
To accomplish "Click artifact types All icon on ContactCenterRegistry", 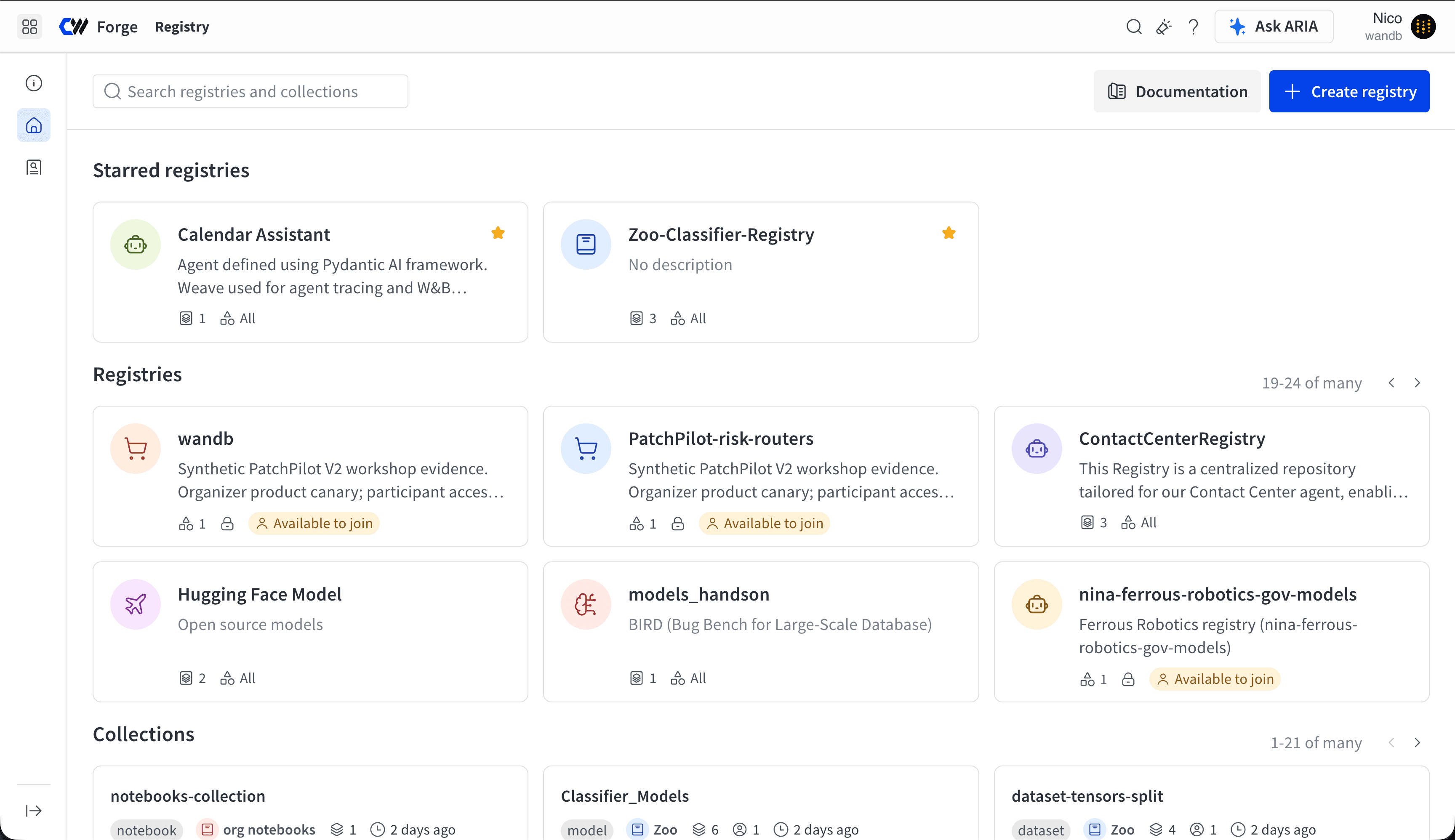I will [x=1128, y=523].
